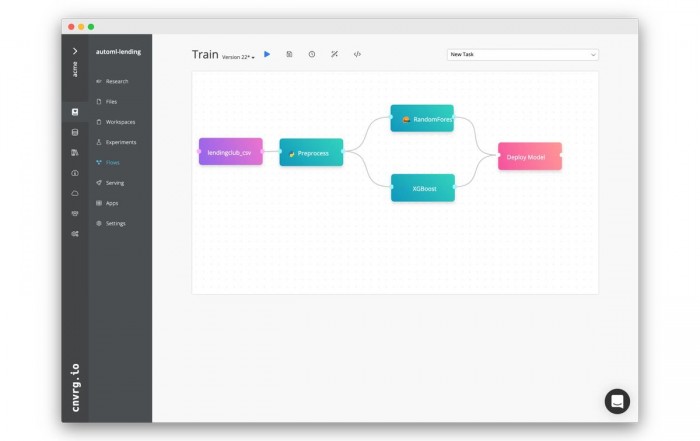This screenshot has height=441, width=700.
Task: Select the lendingclub_csv data node
Action: pos(230,152)
